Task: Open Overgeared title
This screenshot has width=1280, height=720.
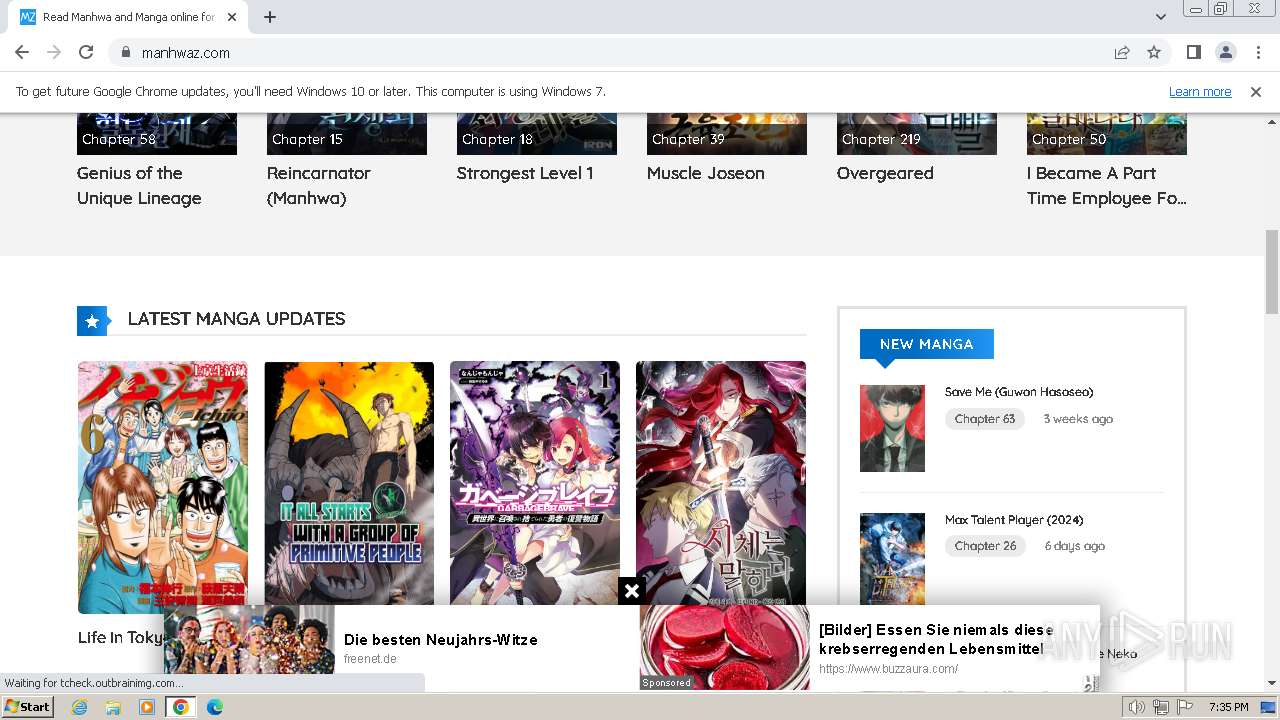Action: tap(885, 173)
